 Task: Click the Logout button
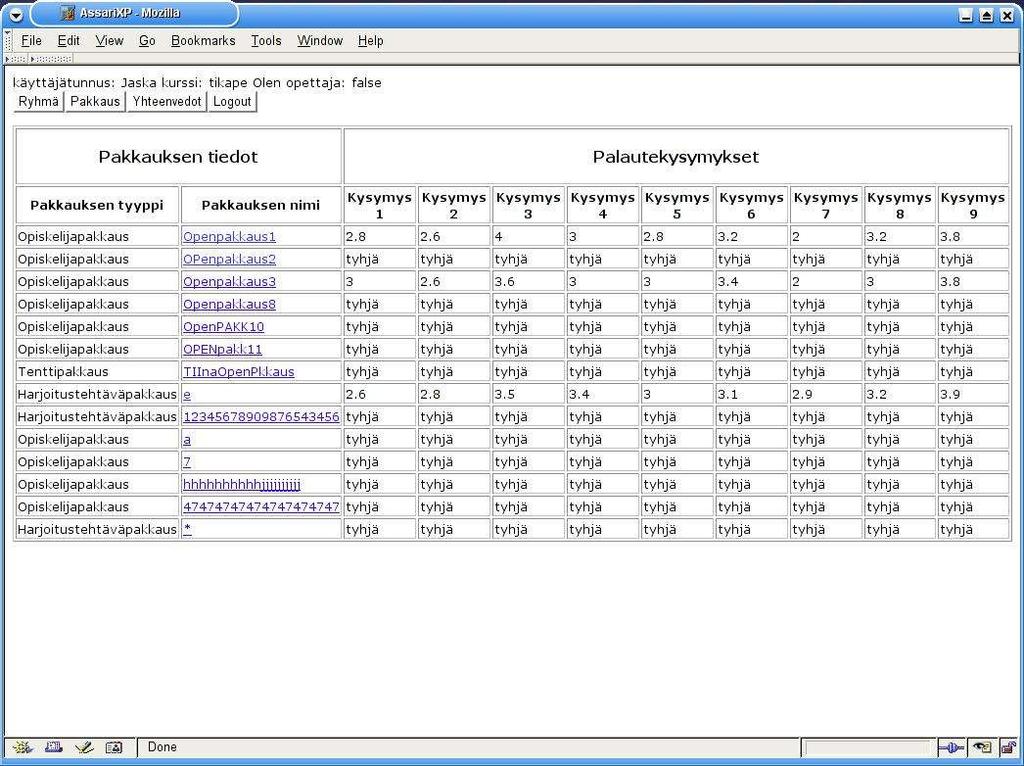click(x=232, y=101)
